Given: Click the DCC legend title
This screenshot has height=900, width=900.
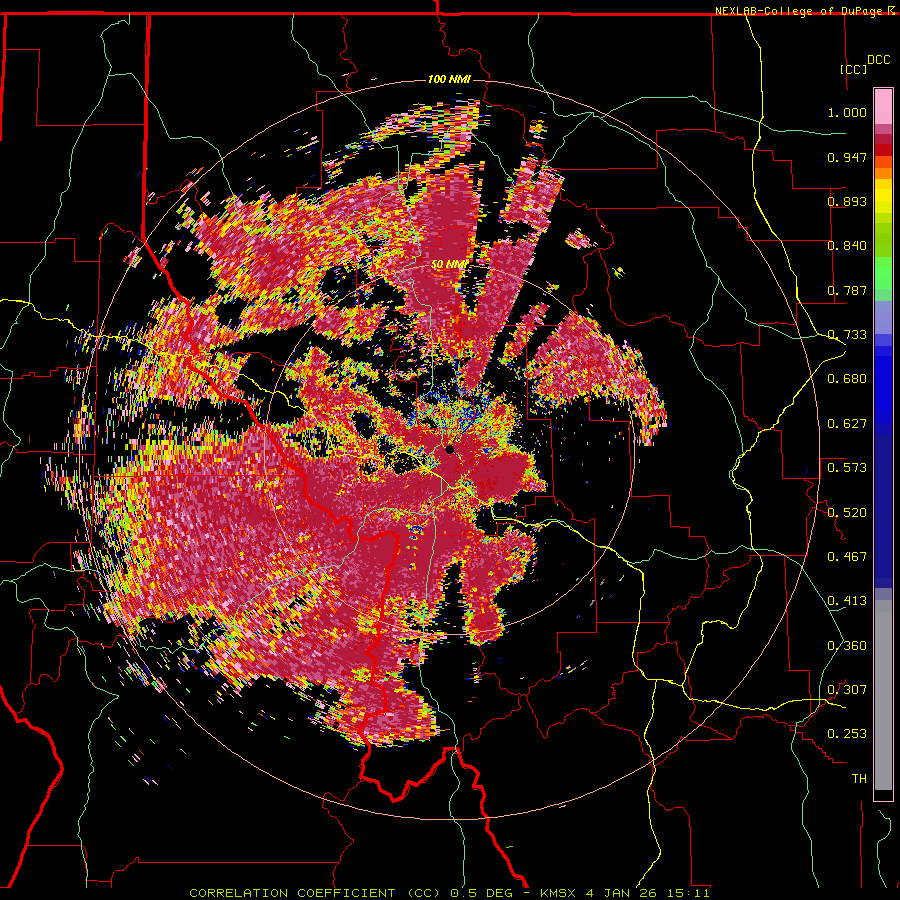Looking at the screenshot, I should 878,60.
